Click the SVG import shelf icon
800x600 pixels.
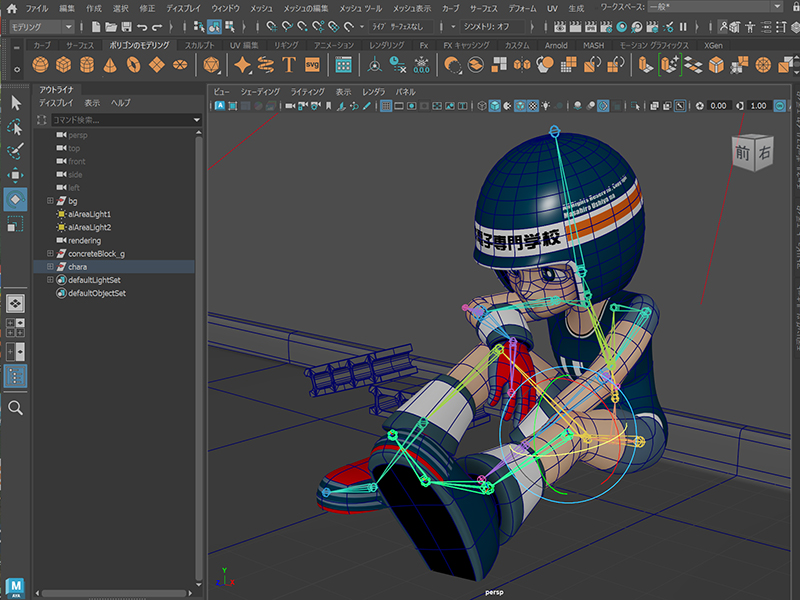[x=313, y=65]
